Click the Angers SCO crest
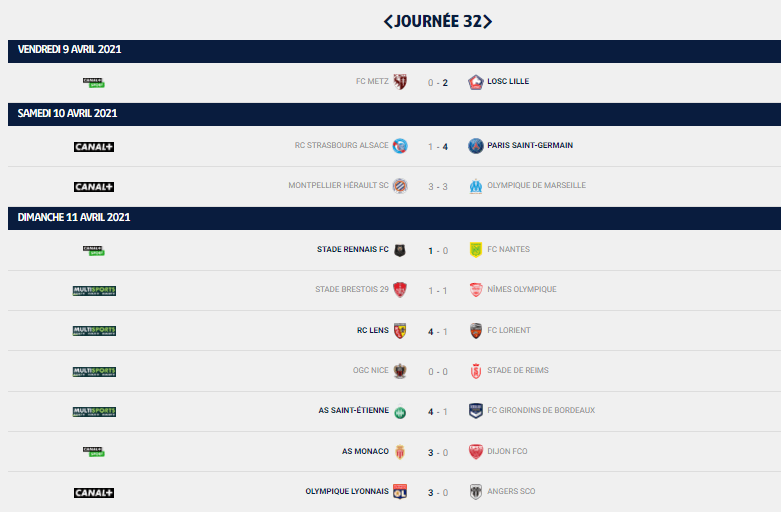The height and width of the screenshot is (512, 781). pyautogui.click(x=476, y=492)
